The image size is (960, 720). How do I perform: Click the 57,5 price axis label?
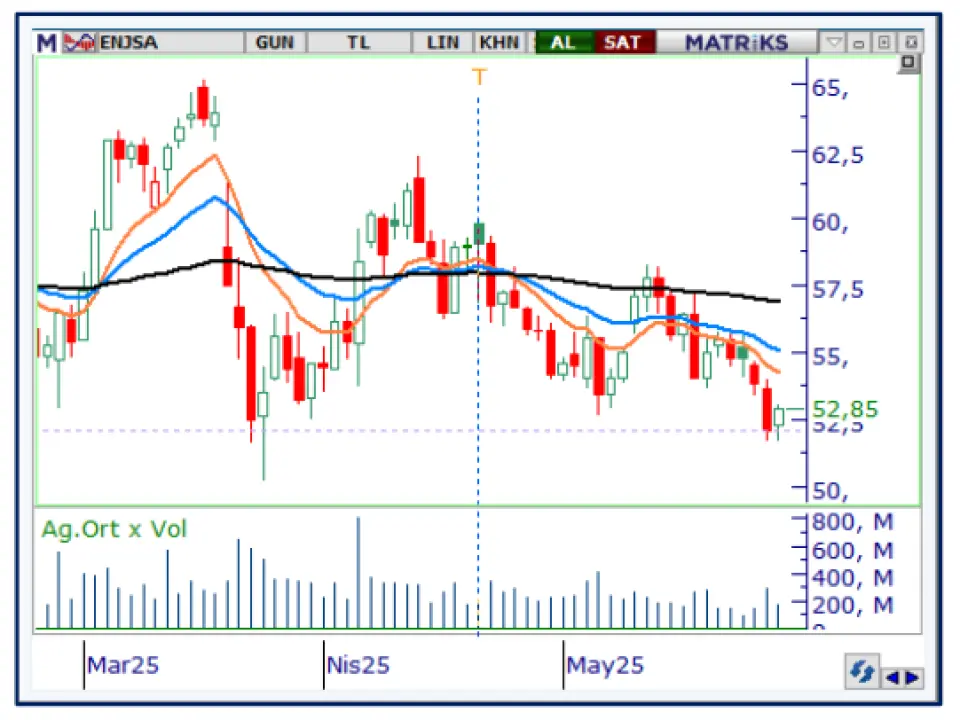click(838, 289)
